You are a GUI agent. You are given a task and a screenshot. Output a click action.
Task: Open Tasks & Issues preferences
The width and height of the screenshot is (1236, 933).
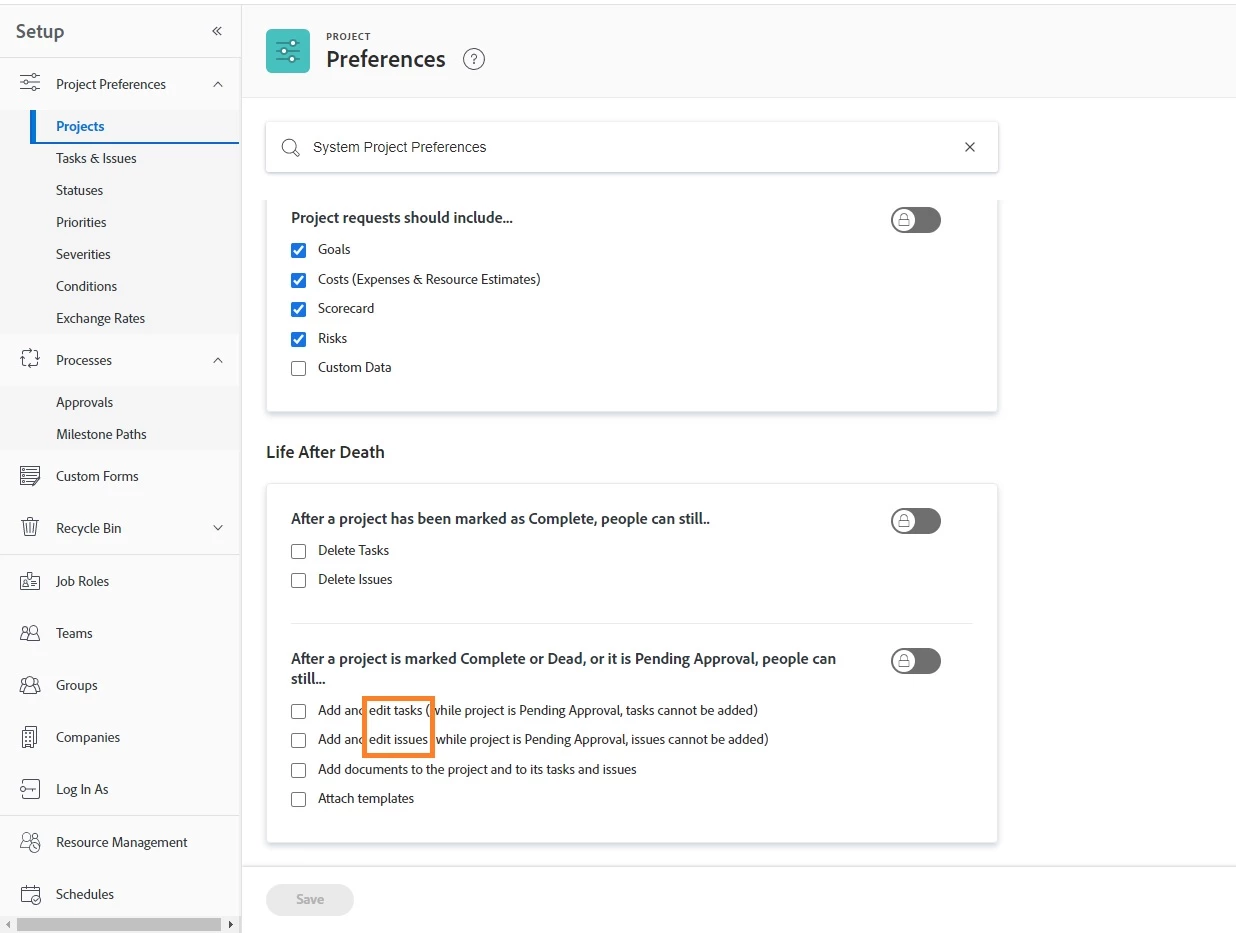[x=96, y=158]
